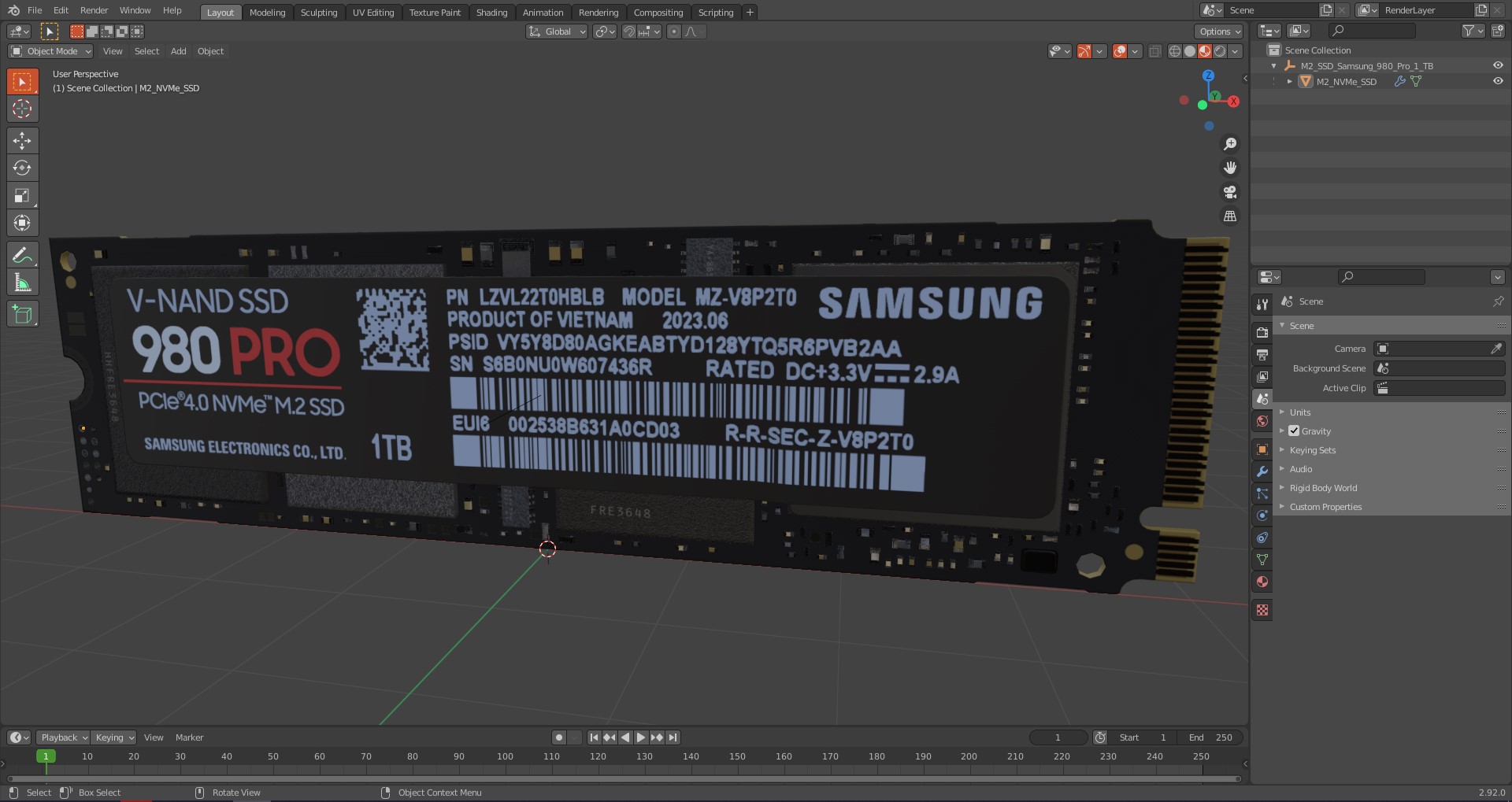The height and width of the screenshot is (802, 1512).
Task: Open the Texture properties tab
Action: [x=1262, y=610]
